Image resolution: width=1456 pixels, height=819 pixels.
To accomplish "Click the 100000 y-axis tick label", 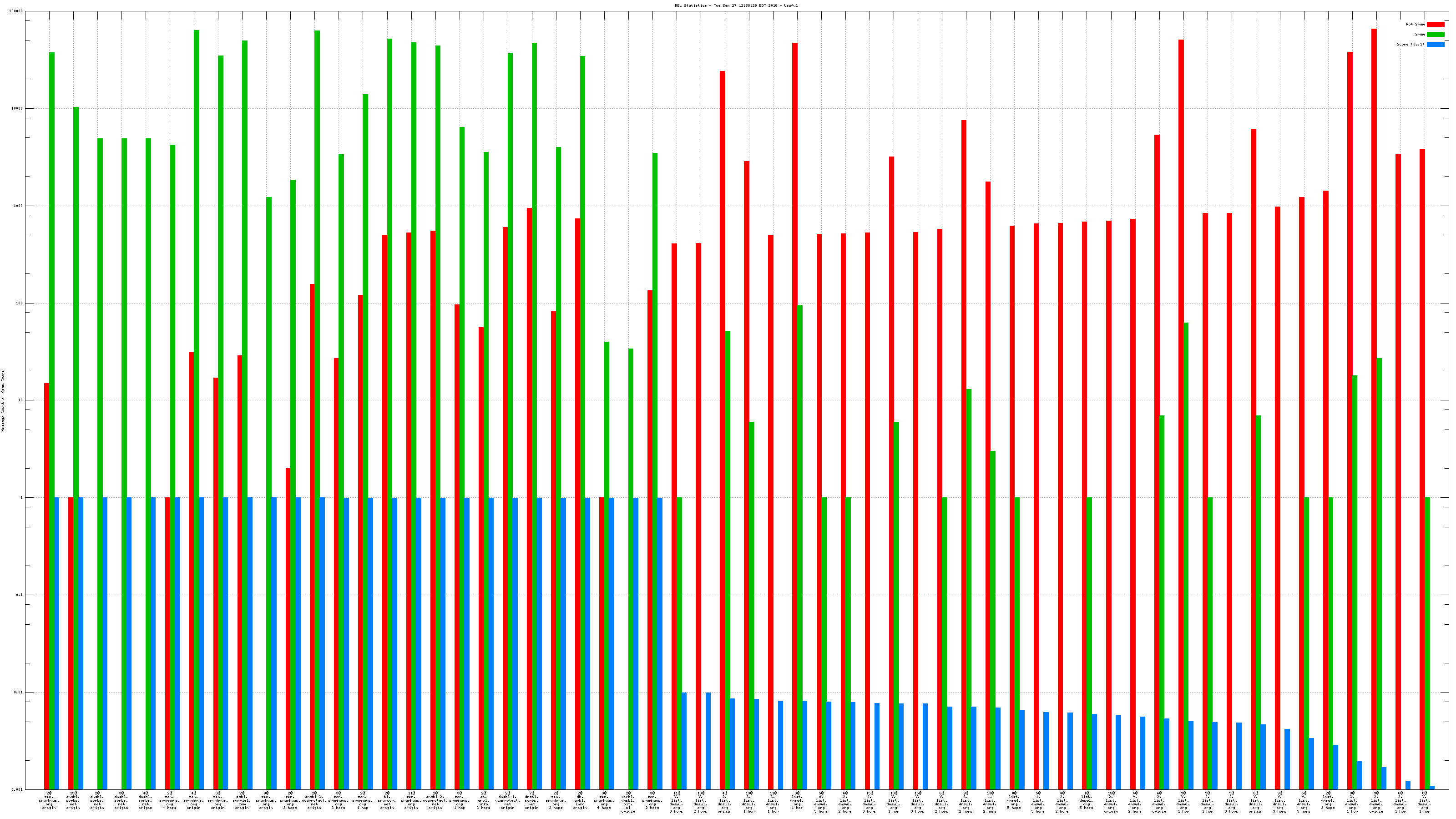I will click(x=16, y=11).
